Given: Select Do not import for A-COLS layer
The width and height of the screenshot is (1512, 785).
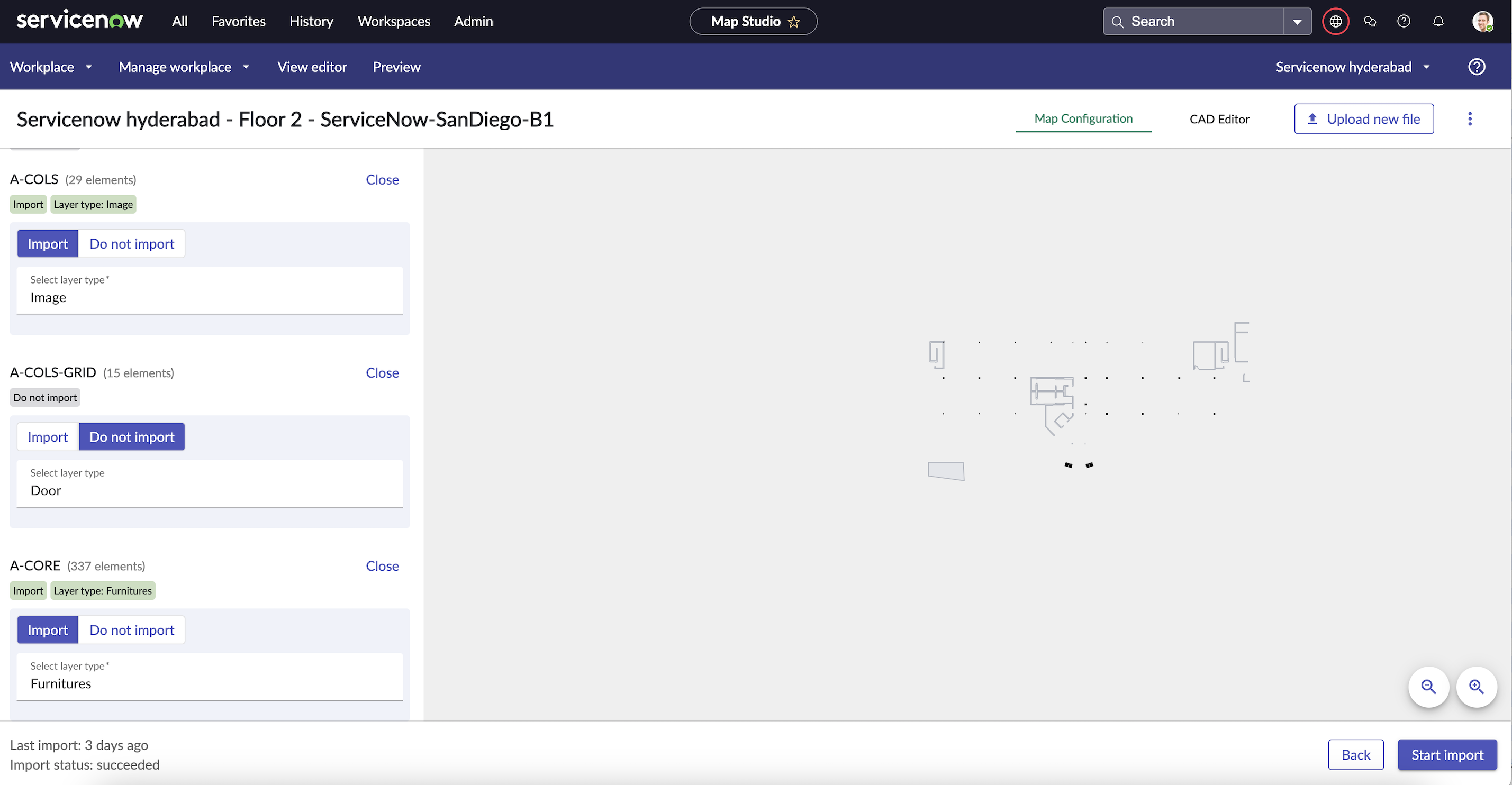Looking at the screenshot, I should coord(132,243).
